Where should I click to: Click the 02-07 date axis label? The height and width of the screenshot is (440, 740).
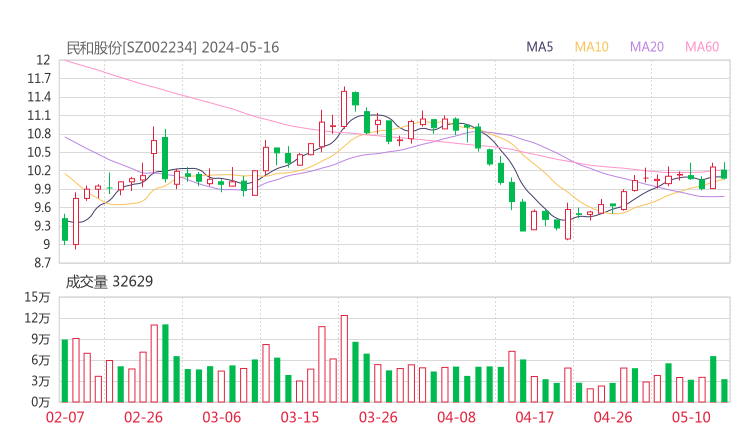[x=65, y=417]
